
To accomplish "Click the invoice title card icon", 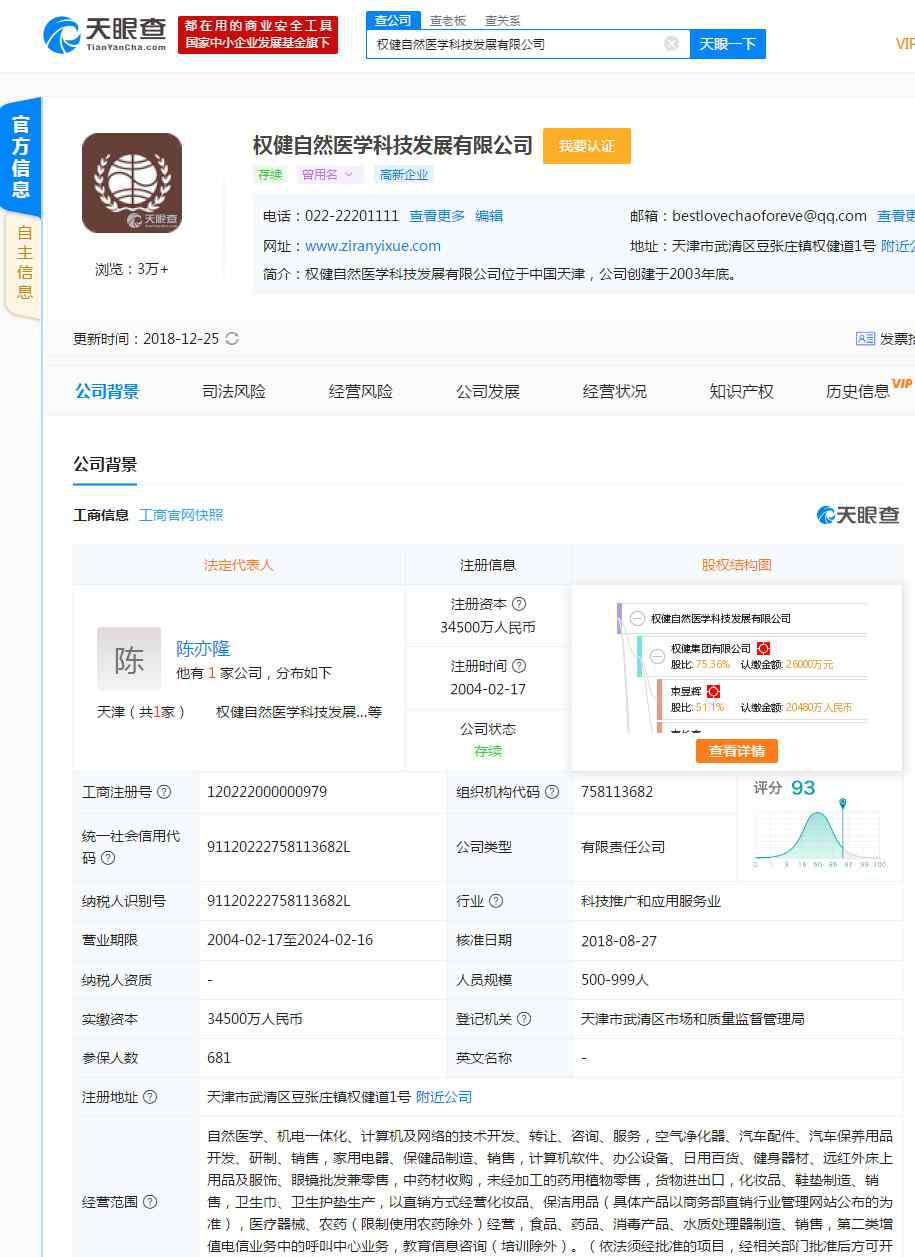I will 865,339.
